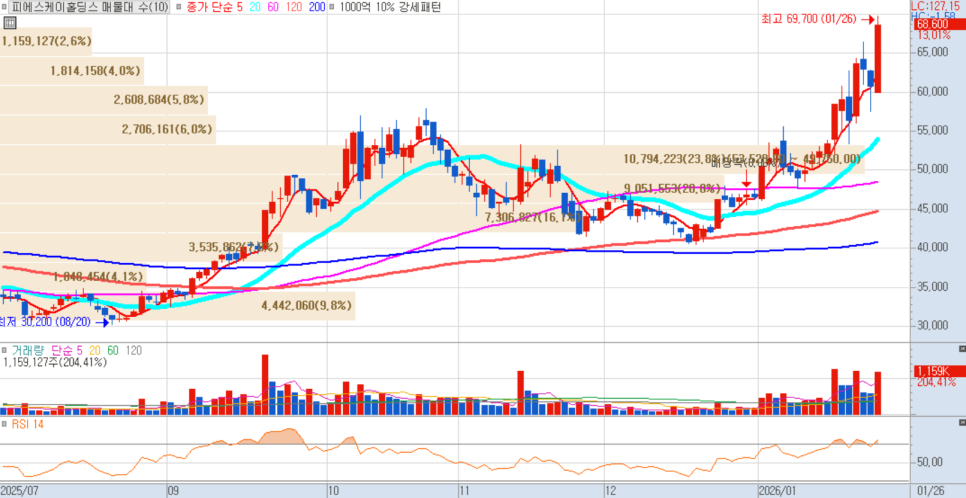Click the 2,706,161(6,0%) volume profile bar
Image resolution: width=966 pixels, height=498 pixels.
[x=108, y=129]
